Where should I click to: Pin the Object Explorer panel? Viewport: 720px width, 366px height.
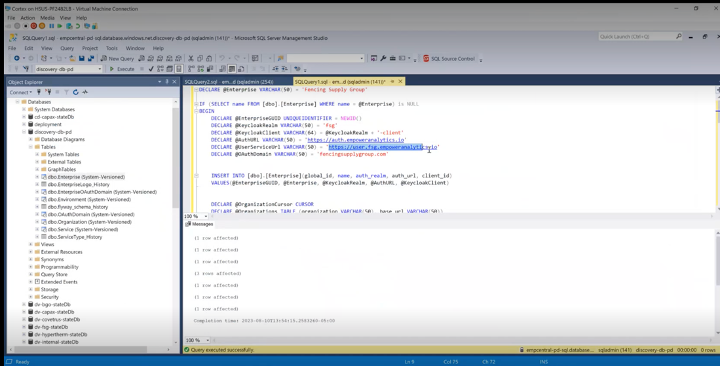[167, 82]
